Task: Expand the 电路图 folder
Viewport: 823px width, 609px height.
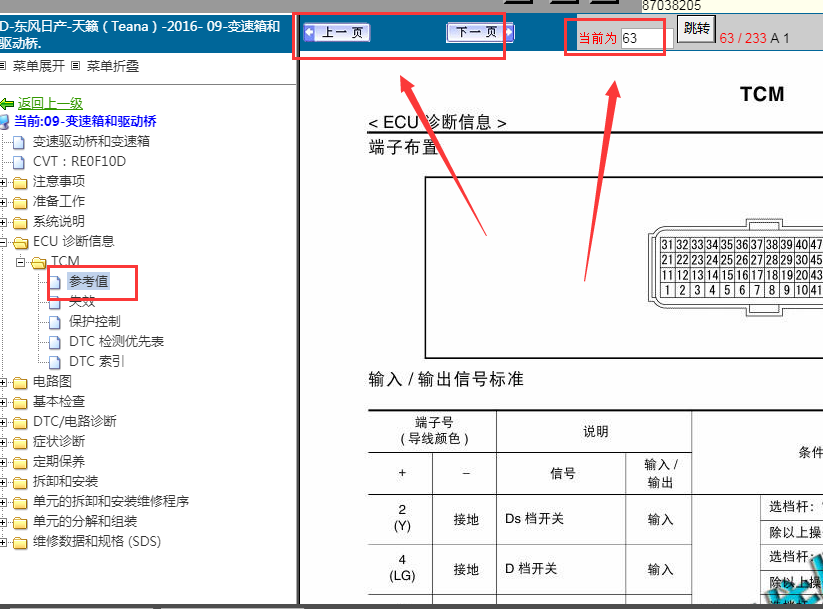Action: point(3,382)
